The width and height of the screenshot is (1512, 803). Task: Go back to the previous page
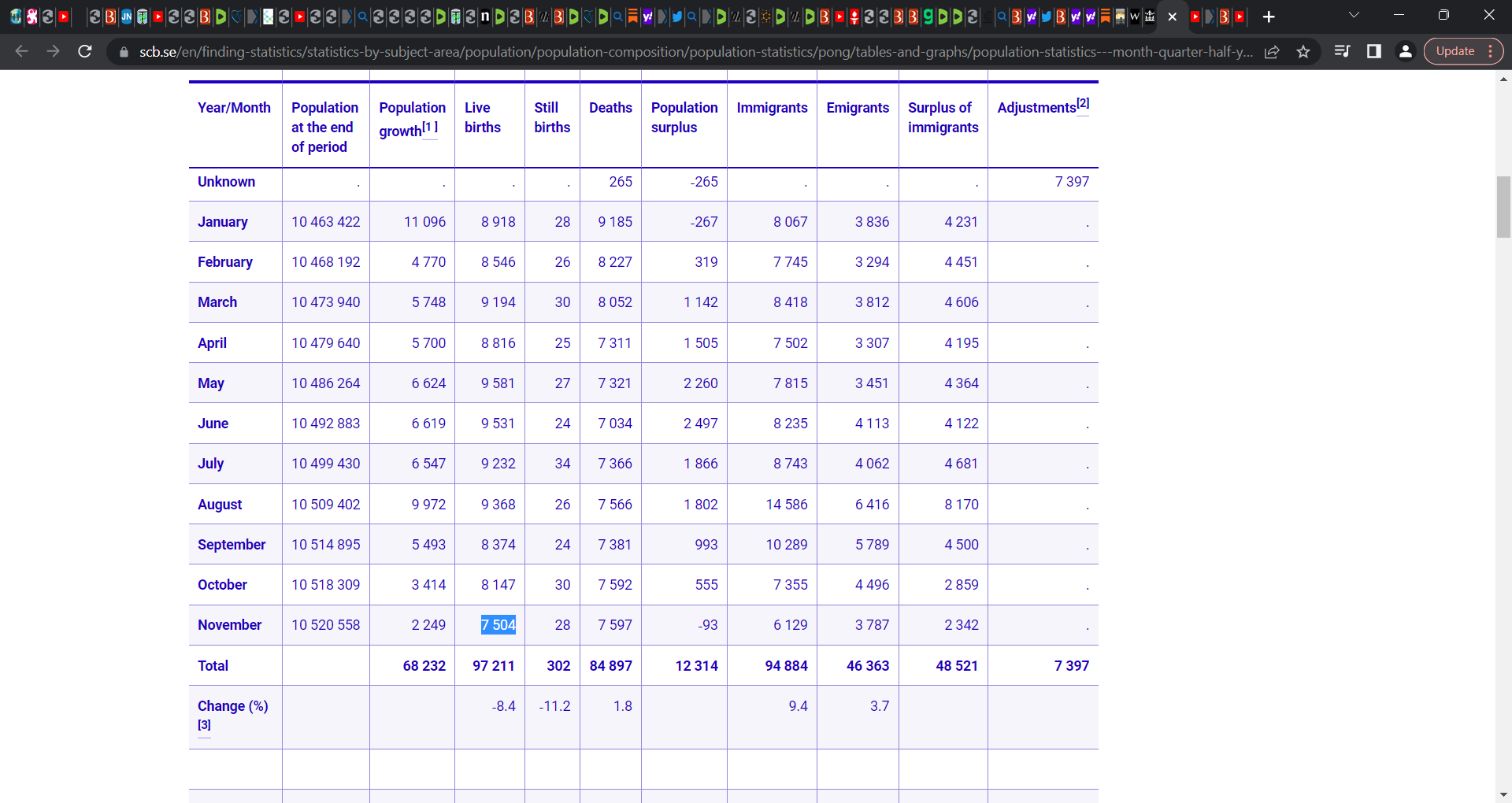pyautogui.click(x=21, y=51)
